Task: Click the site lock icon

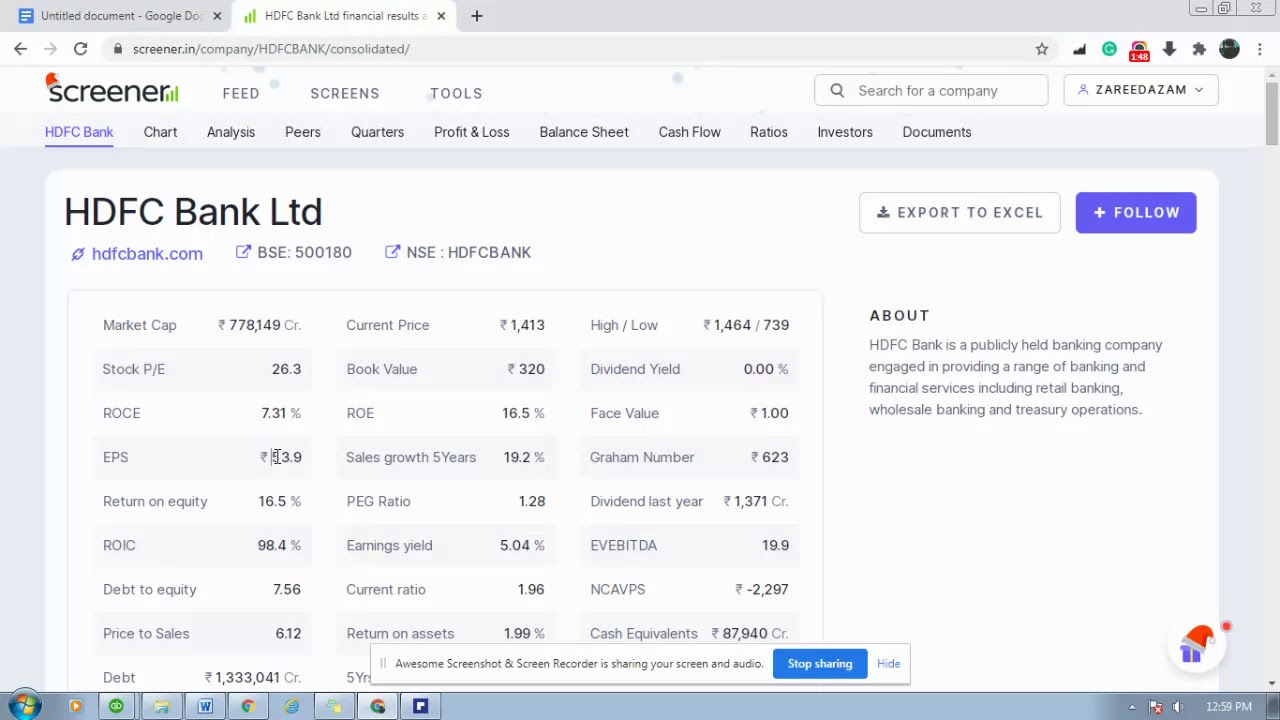Action: pyautogui.click(x=118, y=48)
